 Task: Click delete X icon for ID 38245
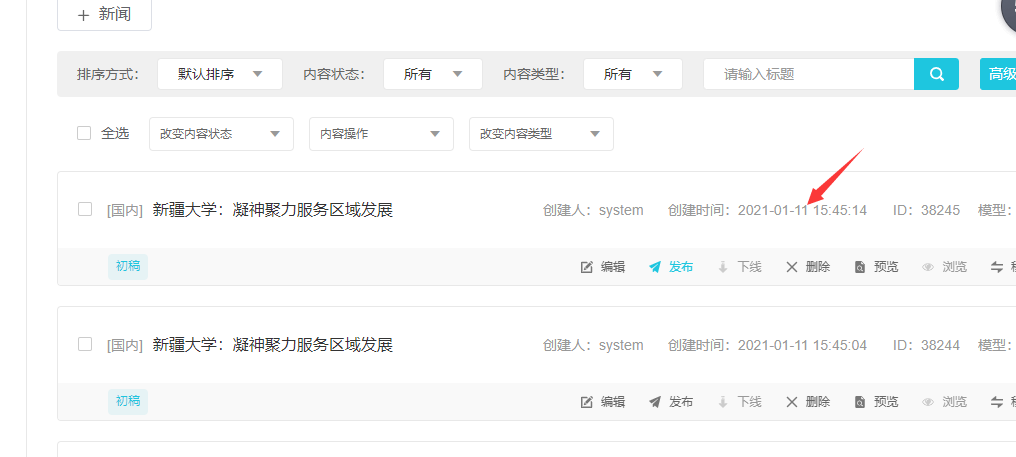(x=792, y=267)
